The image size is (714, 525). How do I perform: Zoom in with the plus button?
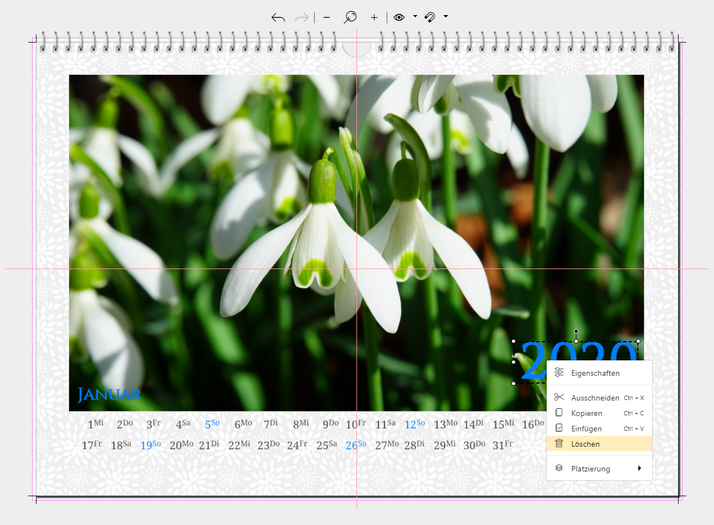click(374, 18)
